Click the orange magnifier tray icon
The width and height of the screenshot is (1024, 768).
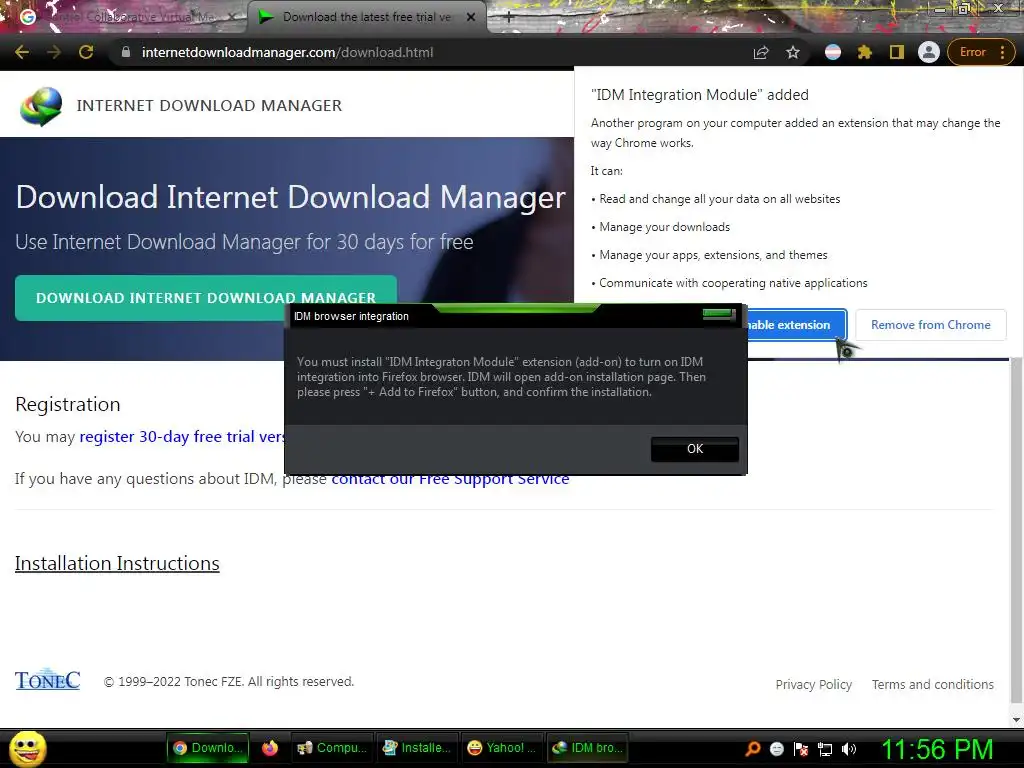click(x=753, y=749)
